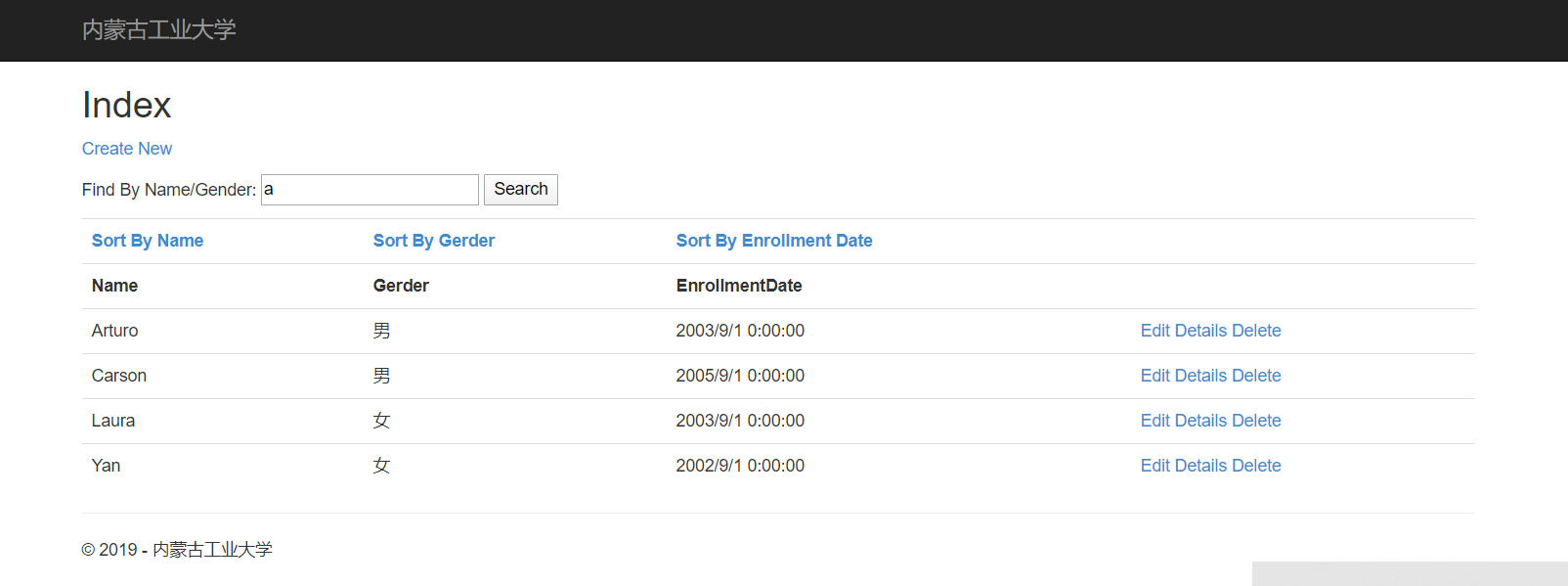Delete the Arturo row
Viewport: 1568px width, 586px height.
point(1256,331)
